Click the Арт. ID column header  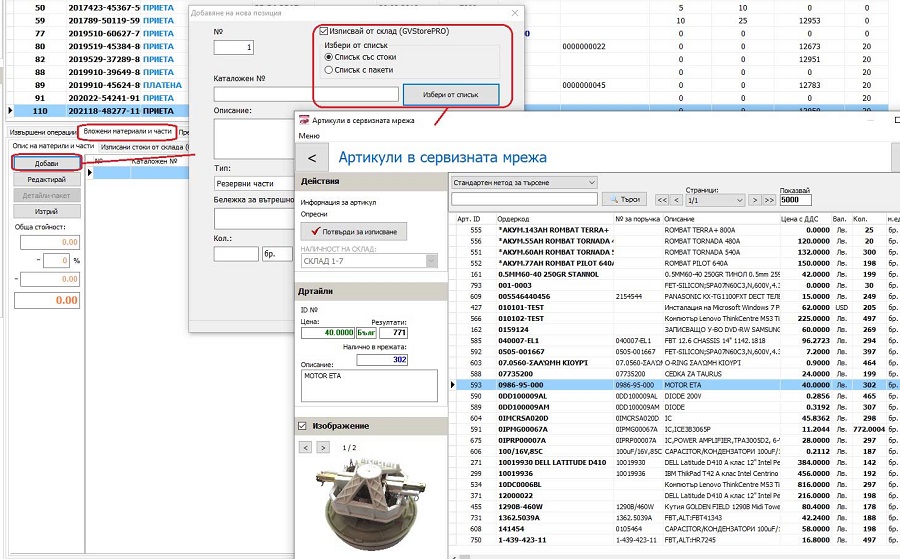click(468, 219)
